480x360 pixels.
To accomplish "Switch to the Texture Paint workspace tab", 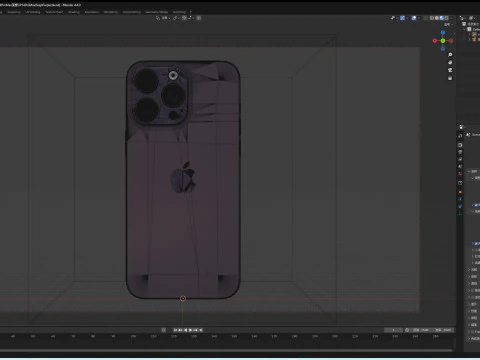I will pos(54,12).
